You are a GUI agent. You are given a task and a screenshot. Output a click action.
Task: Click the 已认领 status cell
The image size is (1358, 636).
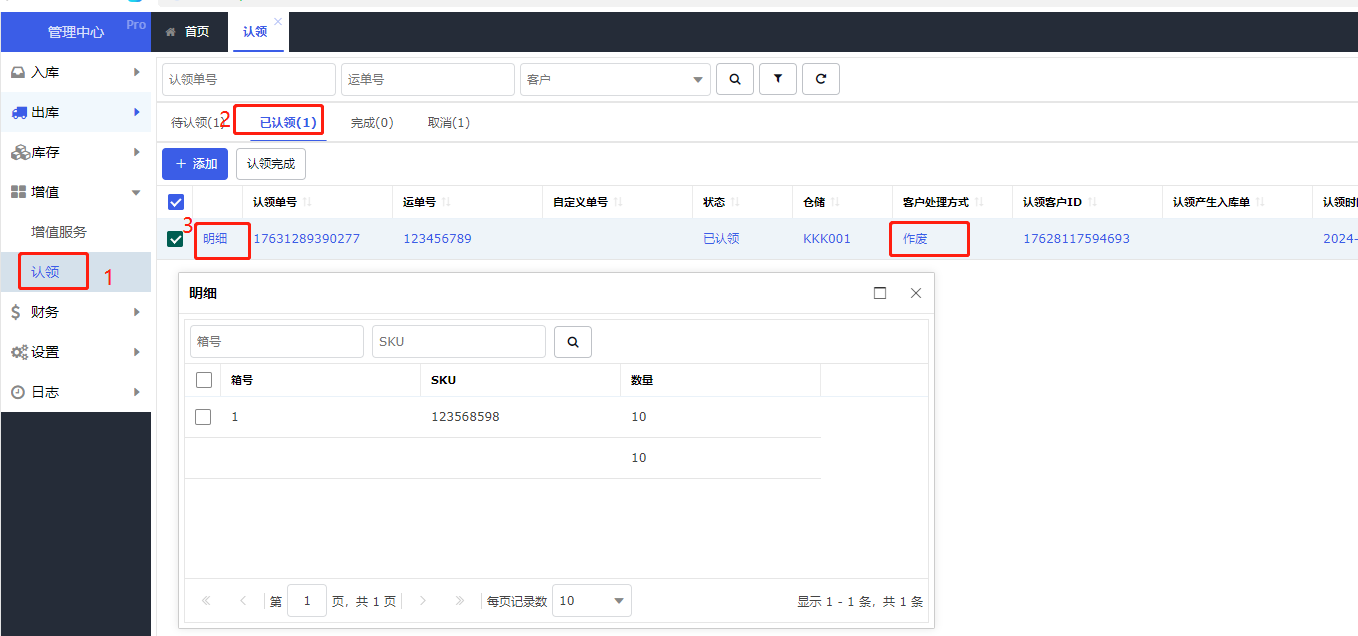point(721,239)
